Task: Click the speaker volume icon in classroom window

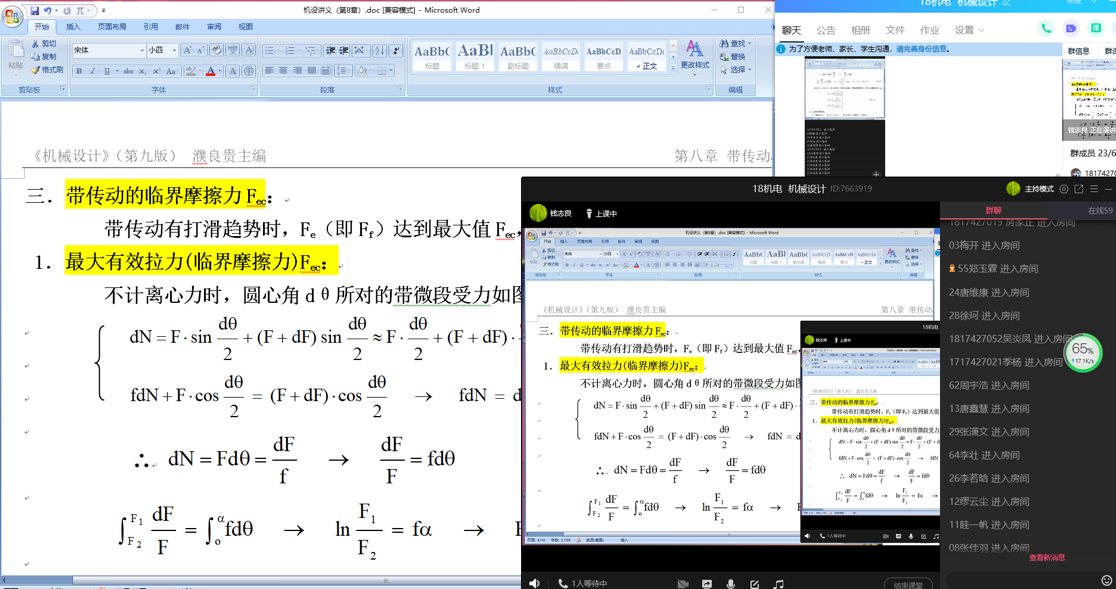Action: tap(534, 583)
